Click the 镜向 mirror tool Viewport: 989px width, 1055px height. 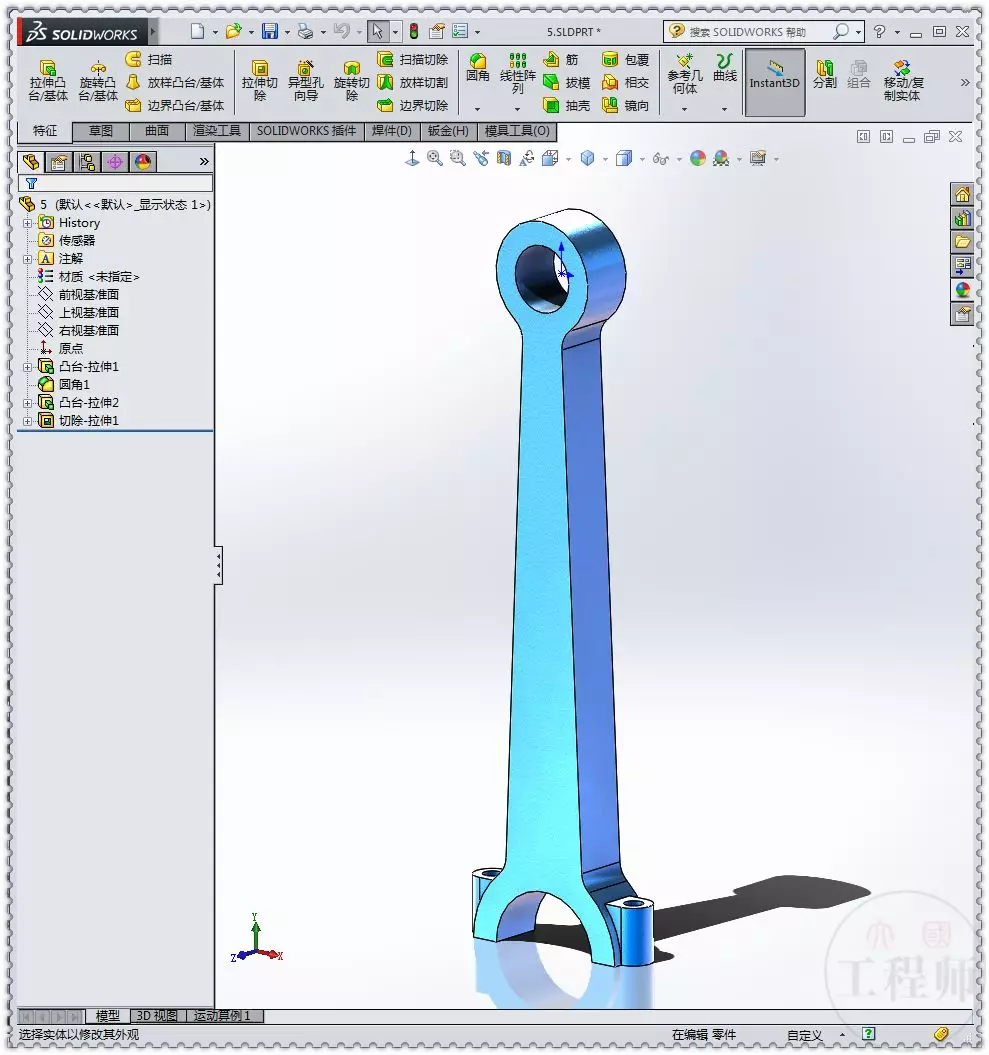point(625,105)
